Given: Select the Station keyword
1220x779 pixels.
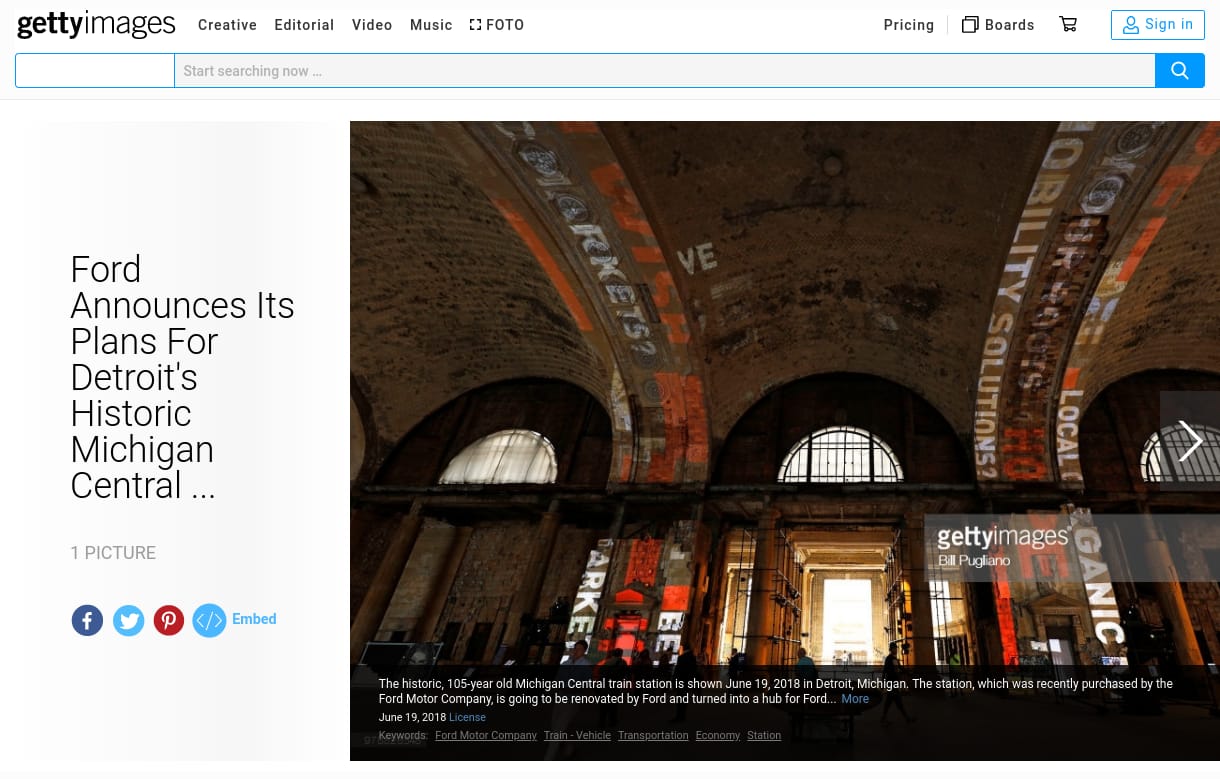Looking at the screenshot, I should [764, 735].
